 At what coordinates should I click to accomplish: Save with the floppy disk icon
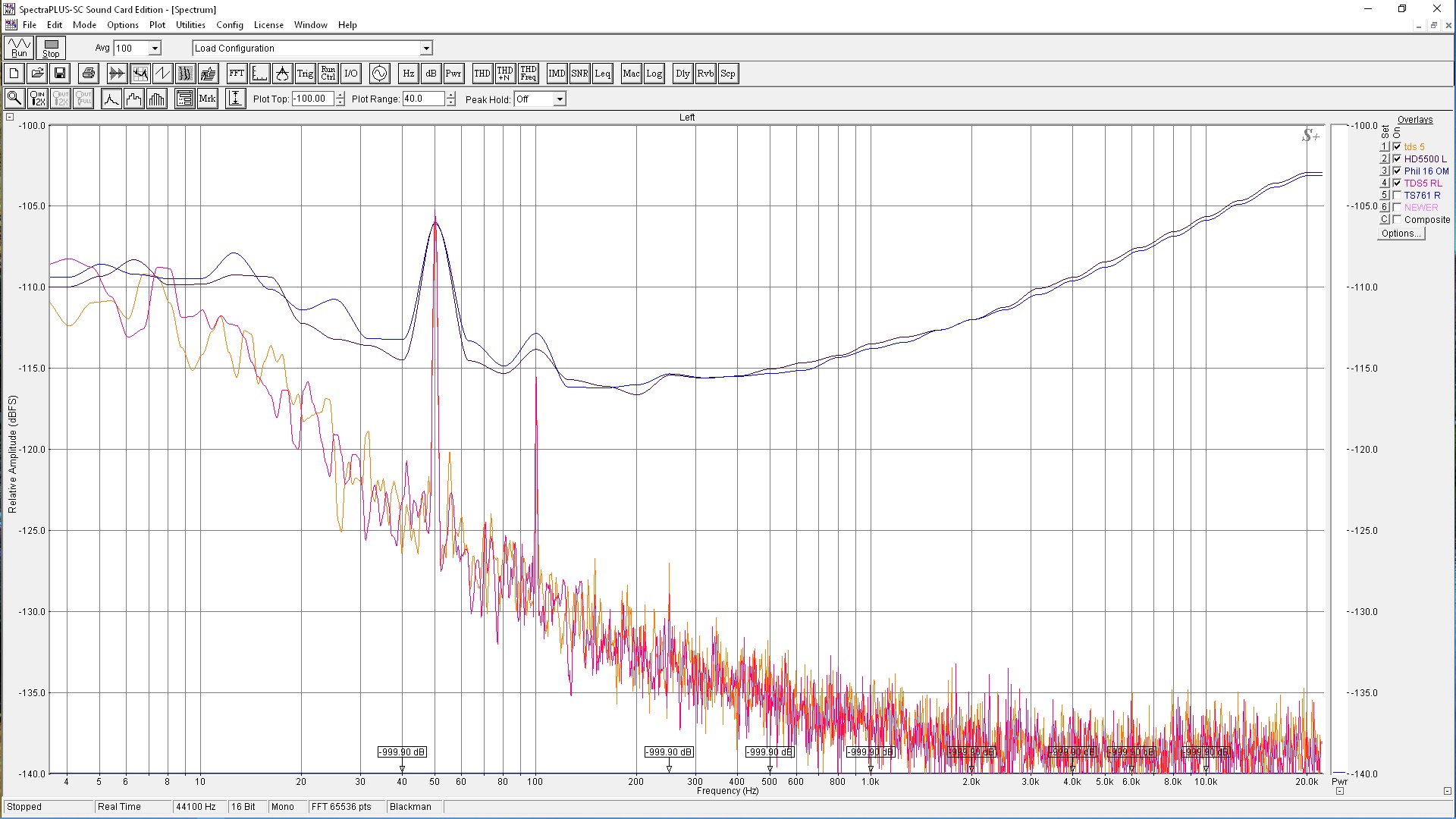(x=60, y=74)
